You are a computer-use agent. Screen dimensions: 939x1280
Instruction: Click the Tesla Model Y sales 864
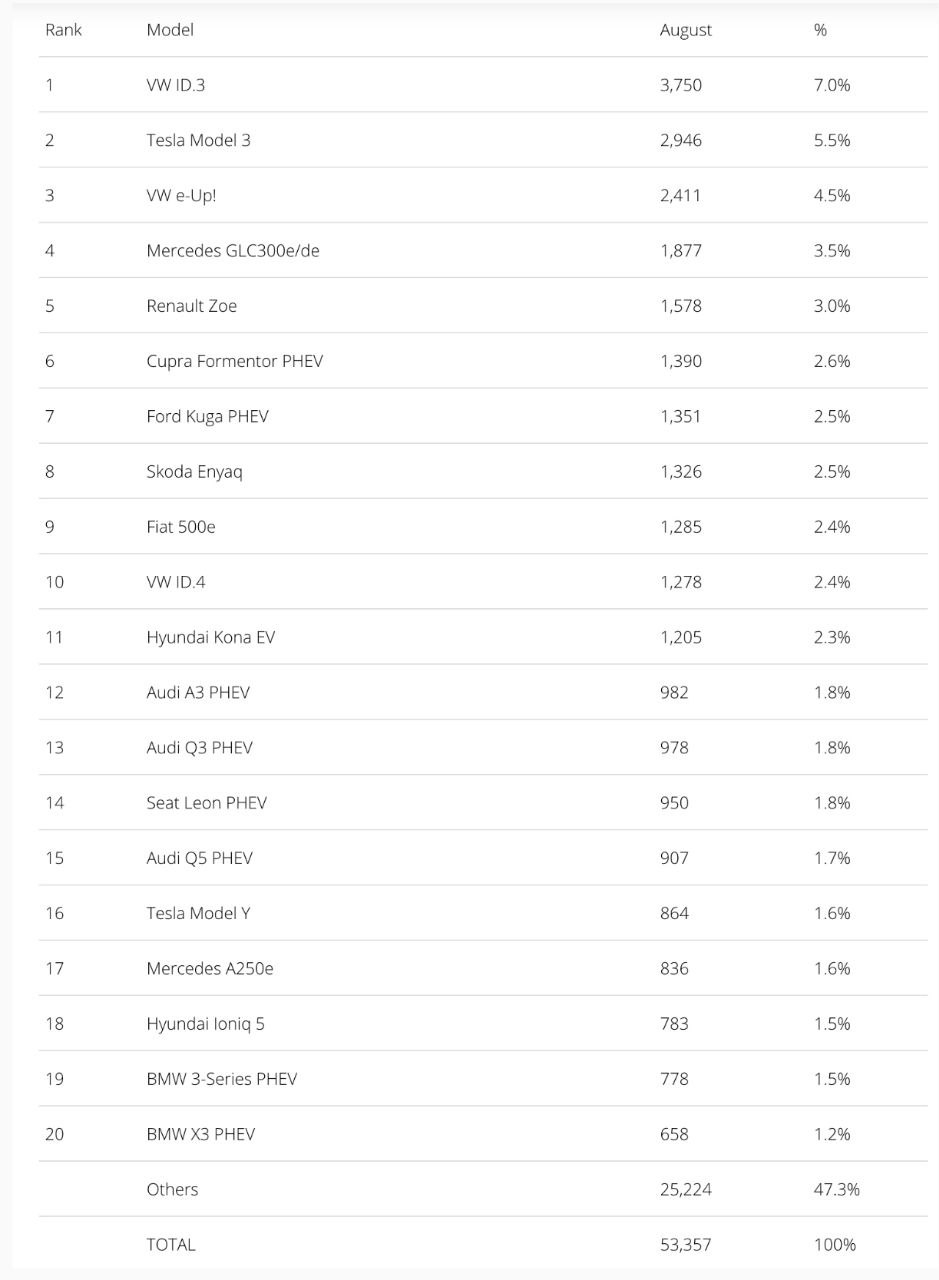(674, 913)
